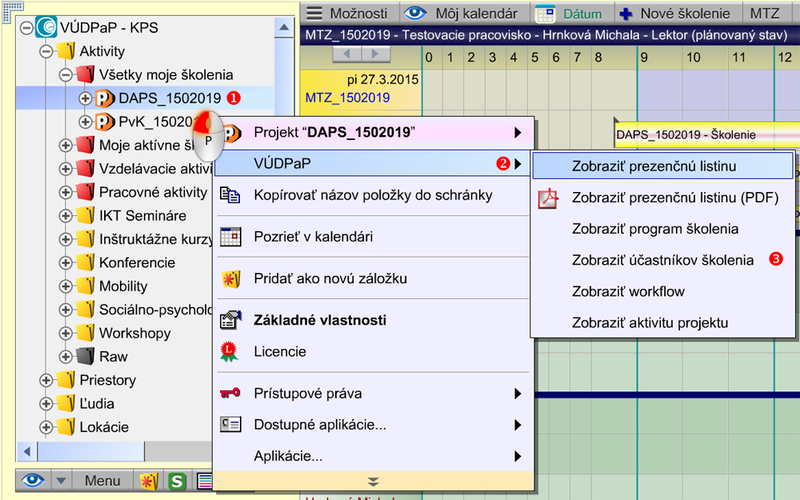This screenshot has width=800, height=500.
Task: Collapse the Všetky moje školenia folder
Action: (x=65, y=75)
